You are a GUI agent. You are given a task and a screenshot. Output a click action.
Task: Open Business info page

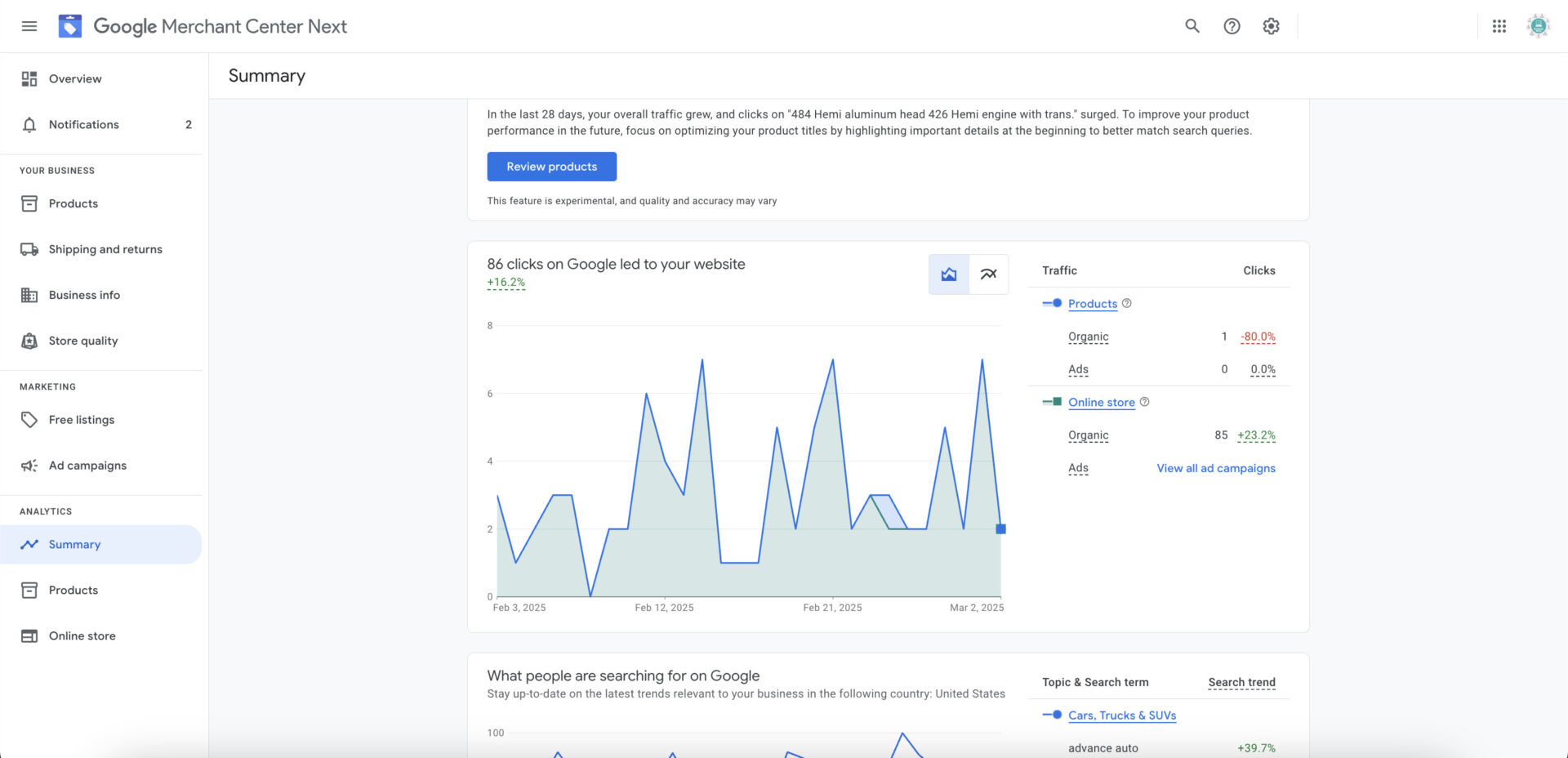click(x=101, y=295)
